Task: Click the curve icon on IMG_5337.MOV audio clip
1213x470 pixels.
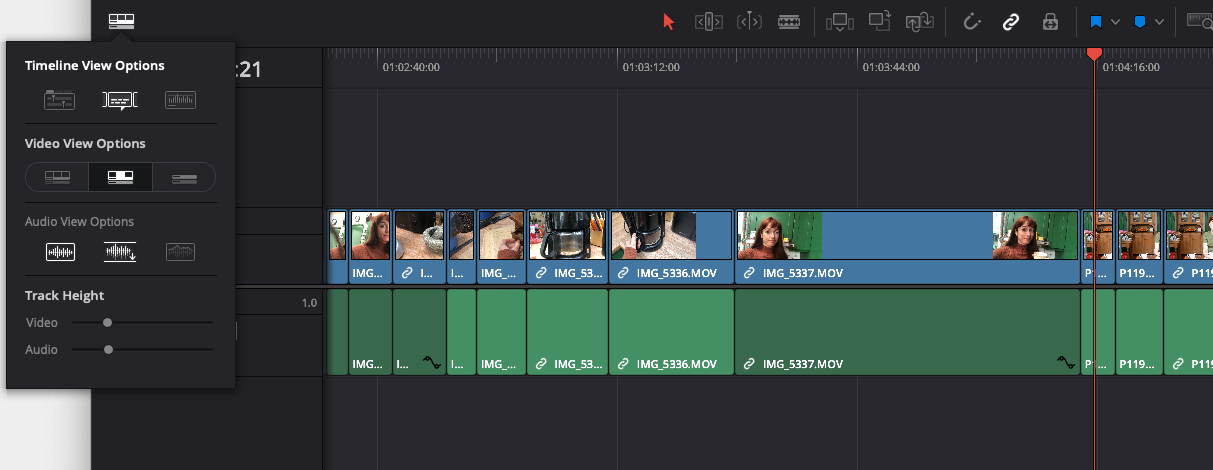Action: pos(1066,363)
